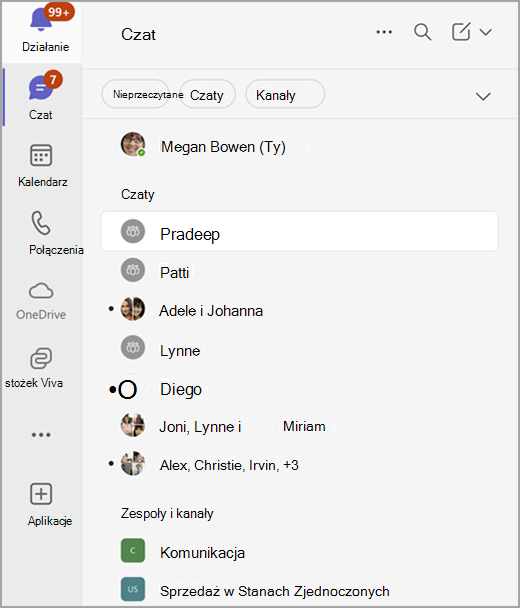Click the 7 unread chat badge
This screenshot has width=520, height=608.
coord(53,79)
